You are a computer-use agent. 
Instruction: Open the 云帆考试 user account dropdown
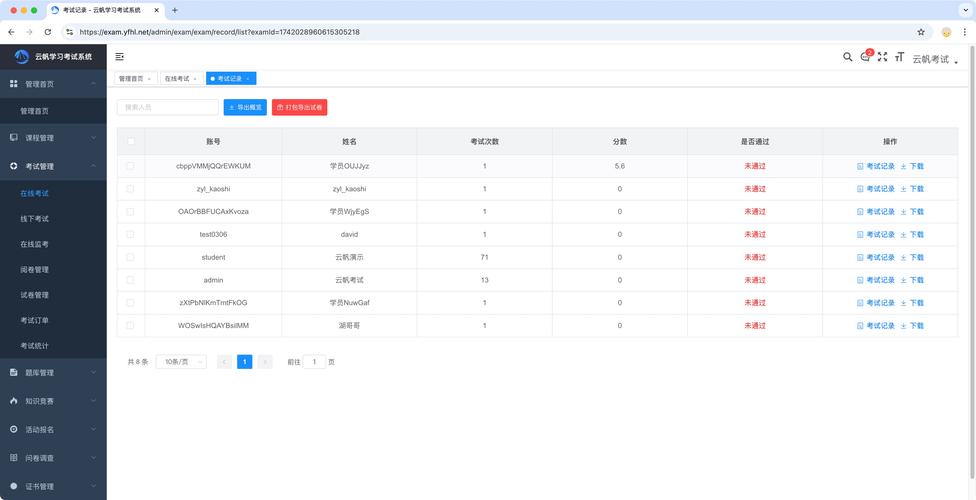click(934, 59)
